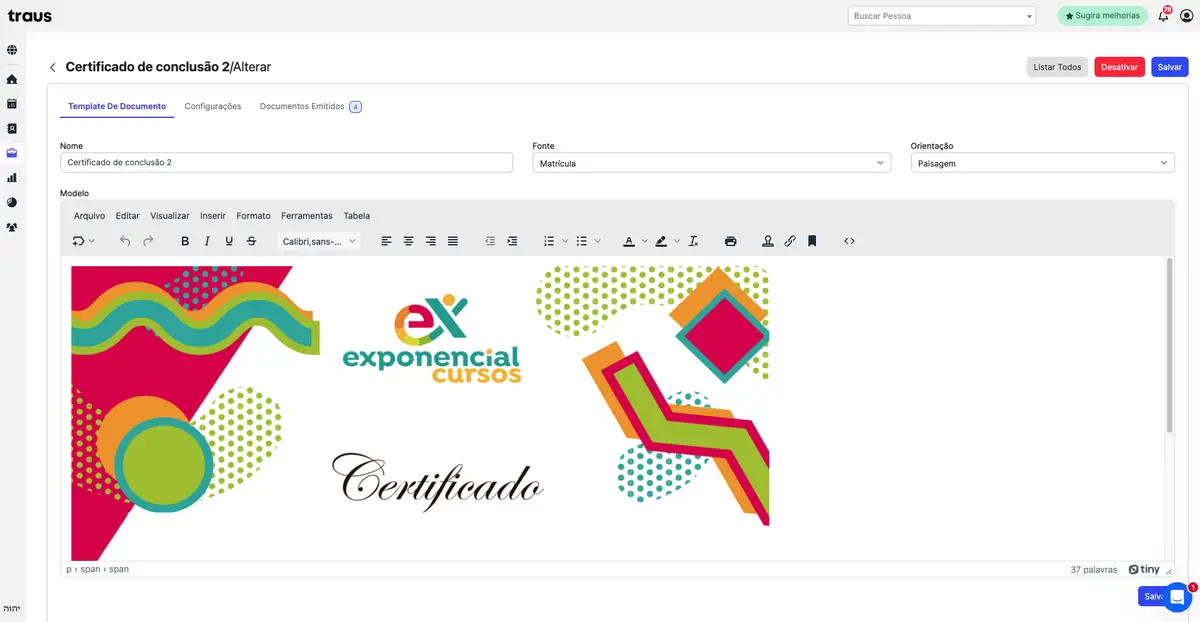Click the undo arrow in the editor toolbar
Screen dimensions: 1200x622
(125, 241)
